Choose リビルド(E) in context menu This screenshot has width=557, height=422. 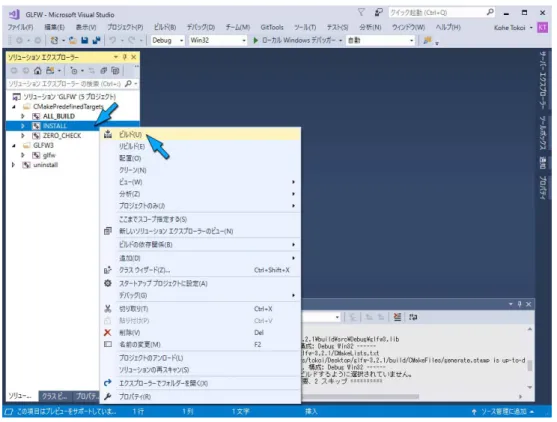pyautogui.click(x=200, y=146)
